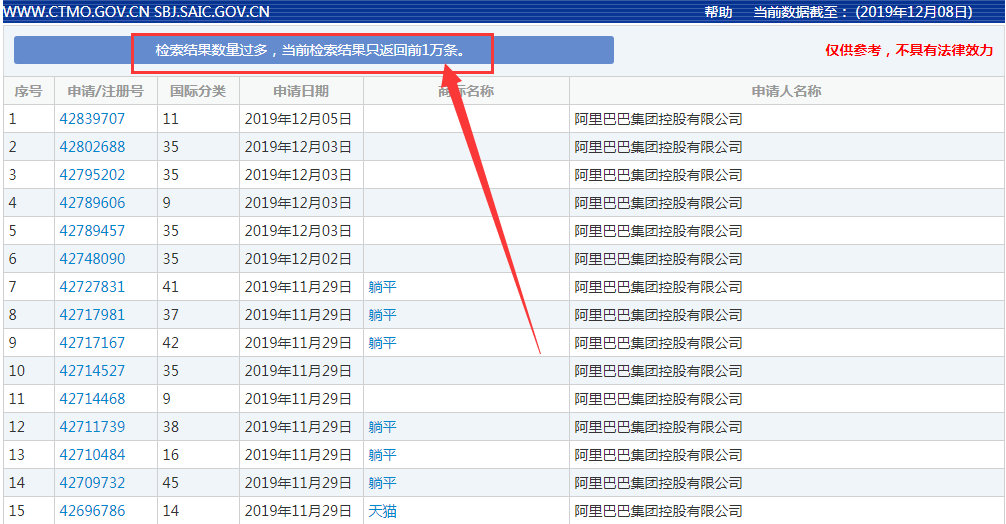Open registration number 42839707
The image size is (1006, 524).
click(x=92, y=119)
